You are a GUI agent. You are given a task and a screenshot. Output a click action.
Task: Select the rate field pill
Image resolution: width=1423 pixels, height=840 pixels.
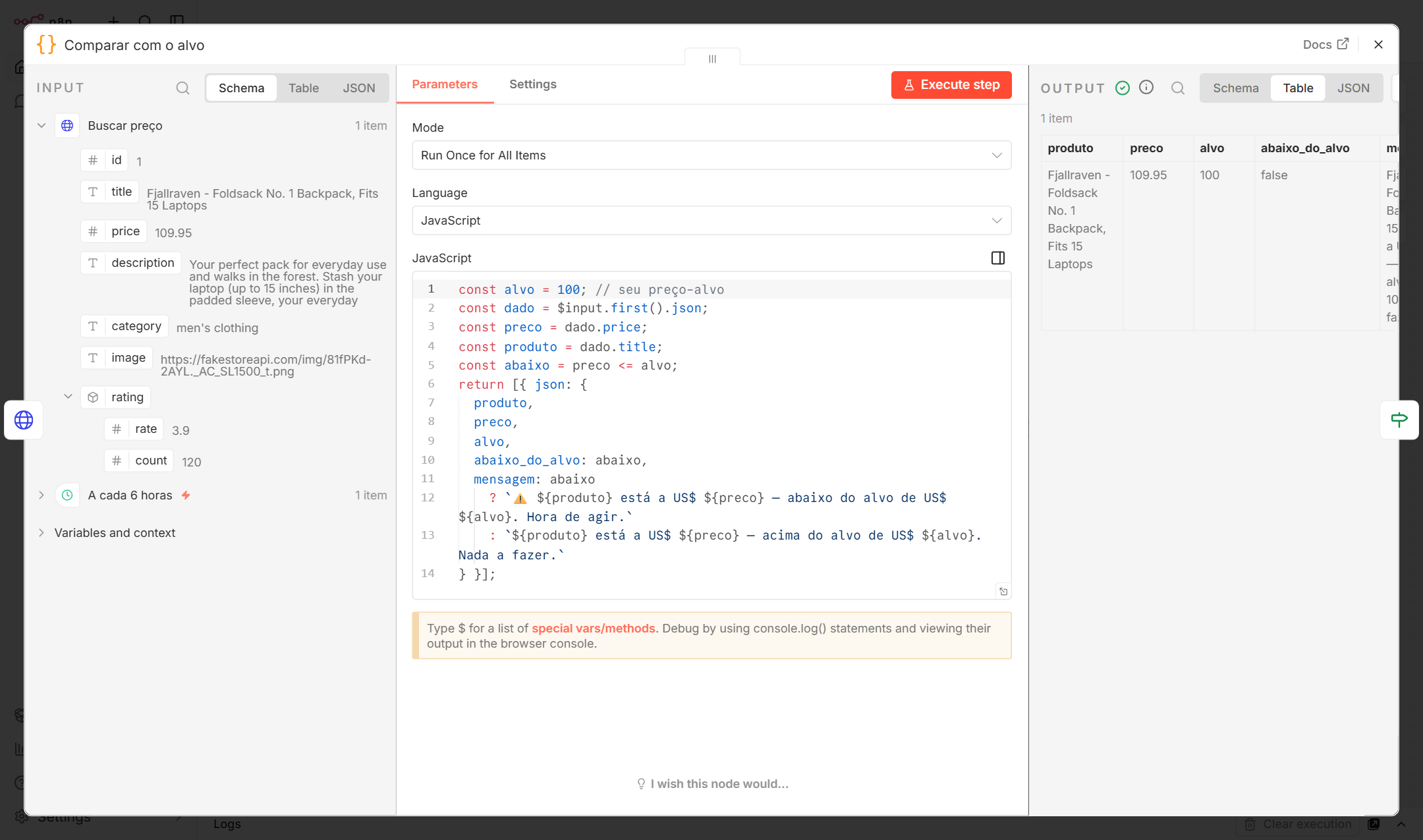coord(134,429)
